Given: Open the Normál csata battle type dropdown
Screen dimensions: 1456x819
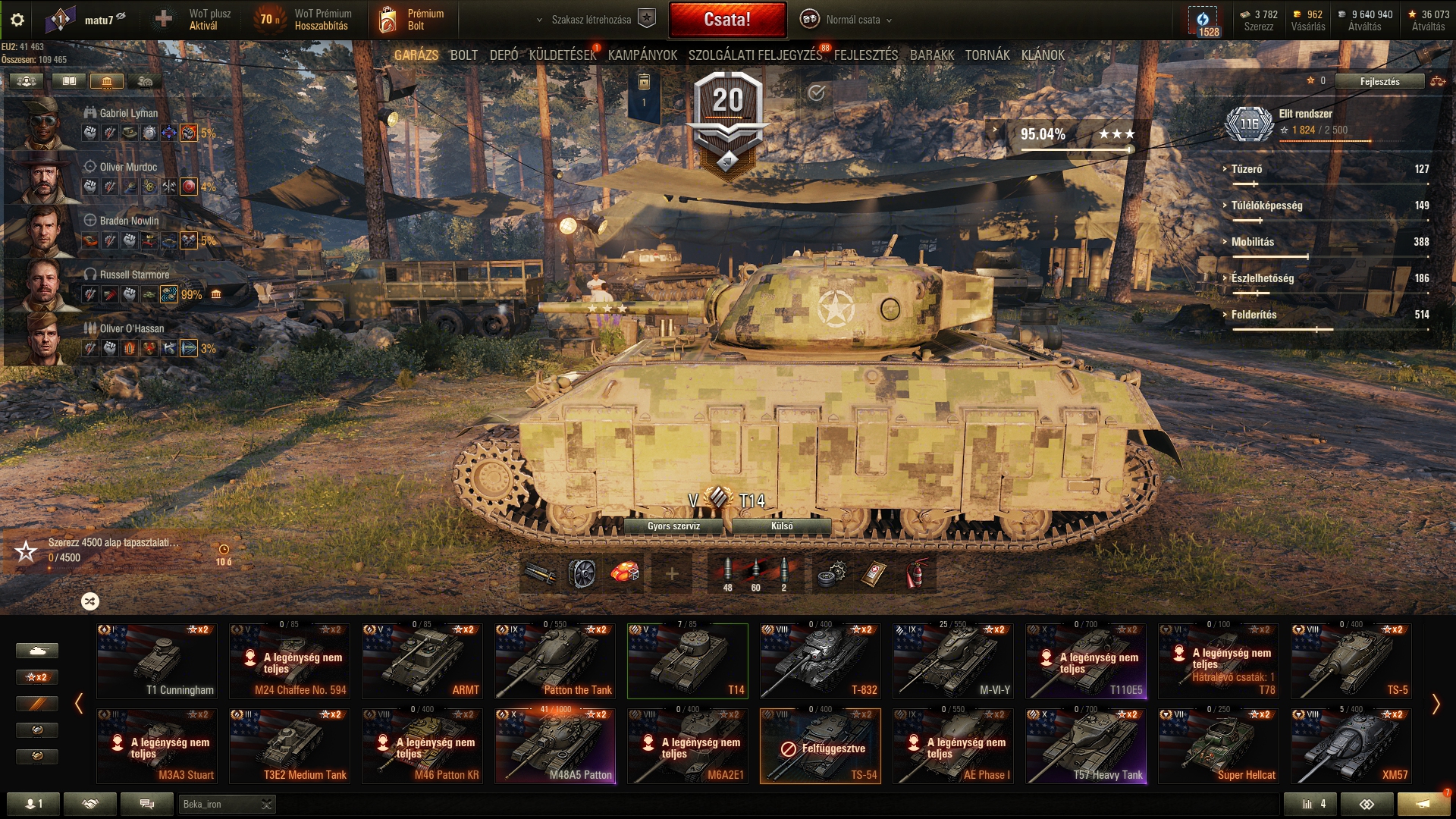Looking at the screenshot, I should coord(847,20).
